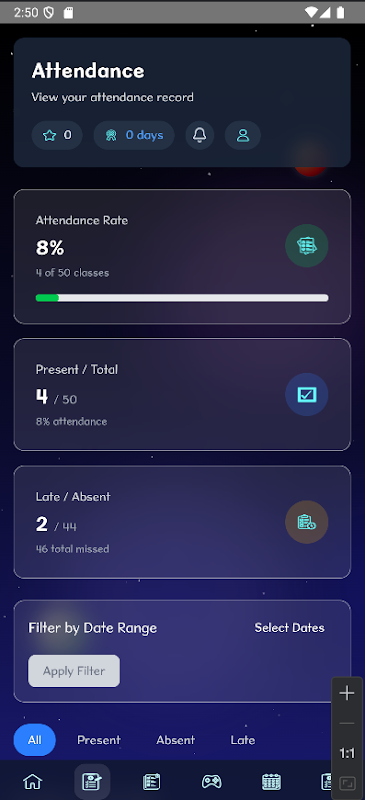This screenshot has width=365, height=800.
Task: Select the All filter chip
Action: pos(35,740)
